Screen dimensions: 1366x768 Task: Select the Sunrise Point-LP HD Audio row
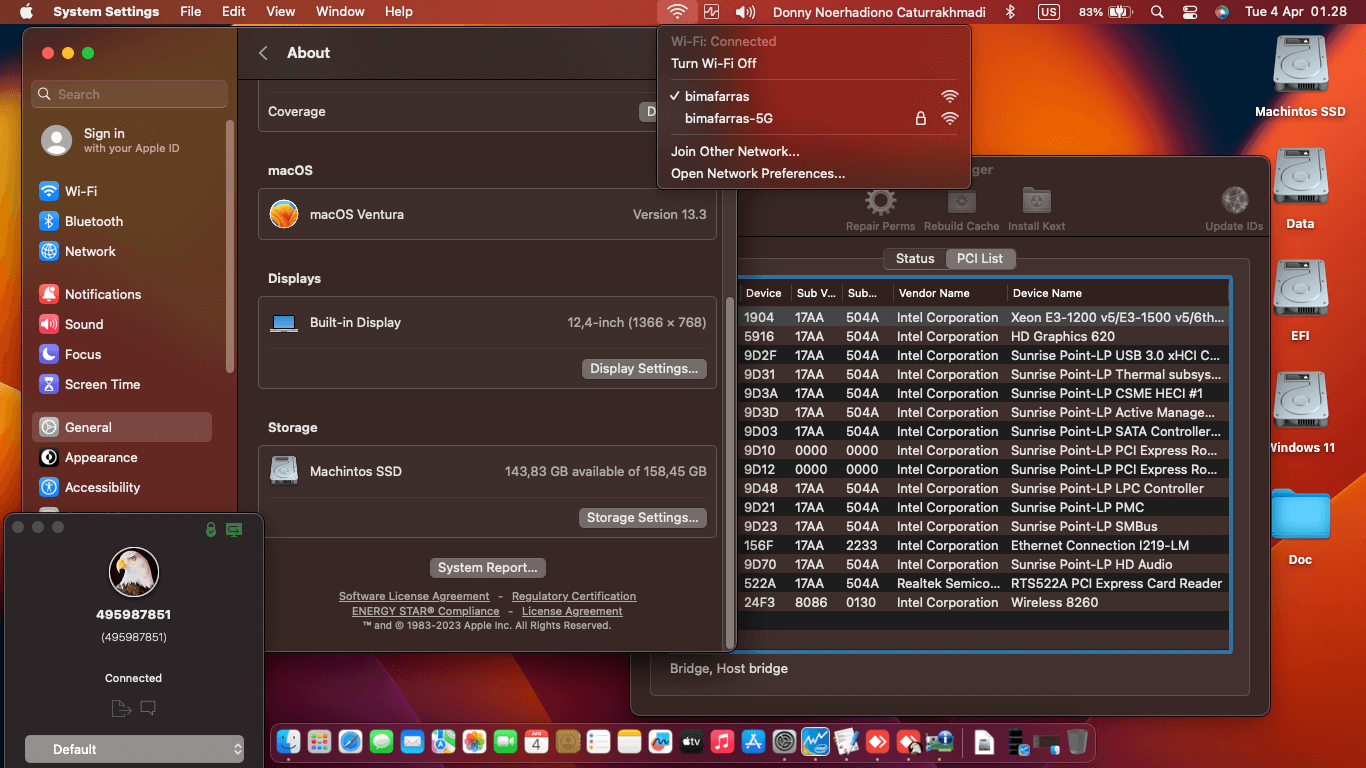click(984, 564)
